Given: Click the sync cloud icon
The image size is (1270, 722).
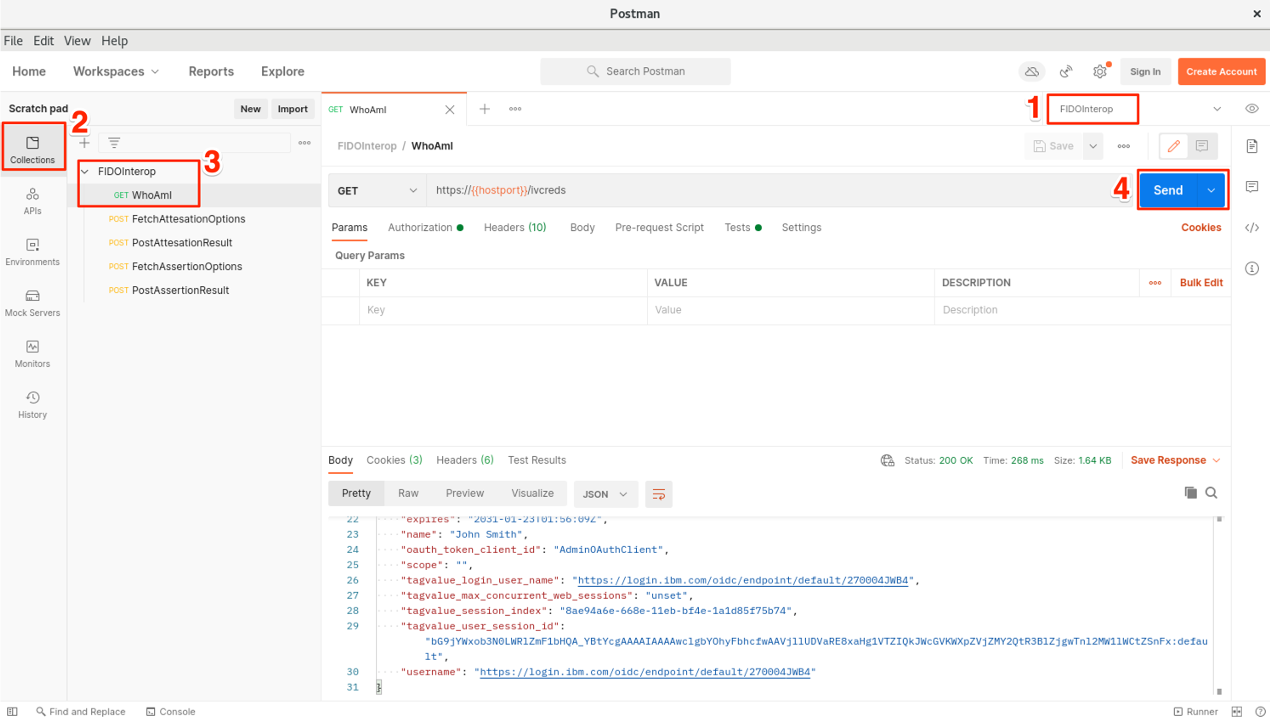Looking at the screenshot, I should point(1031,71).
